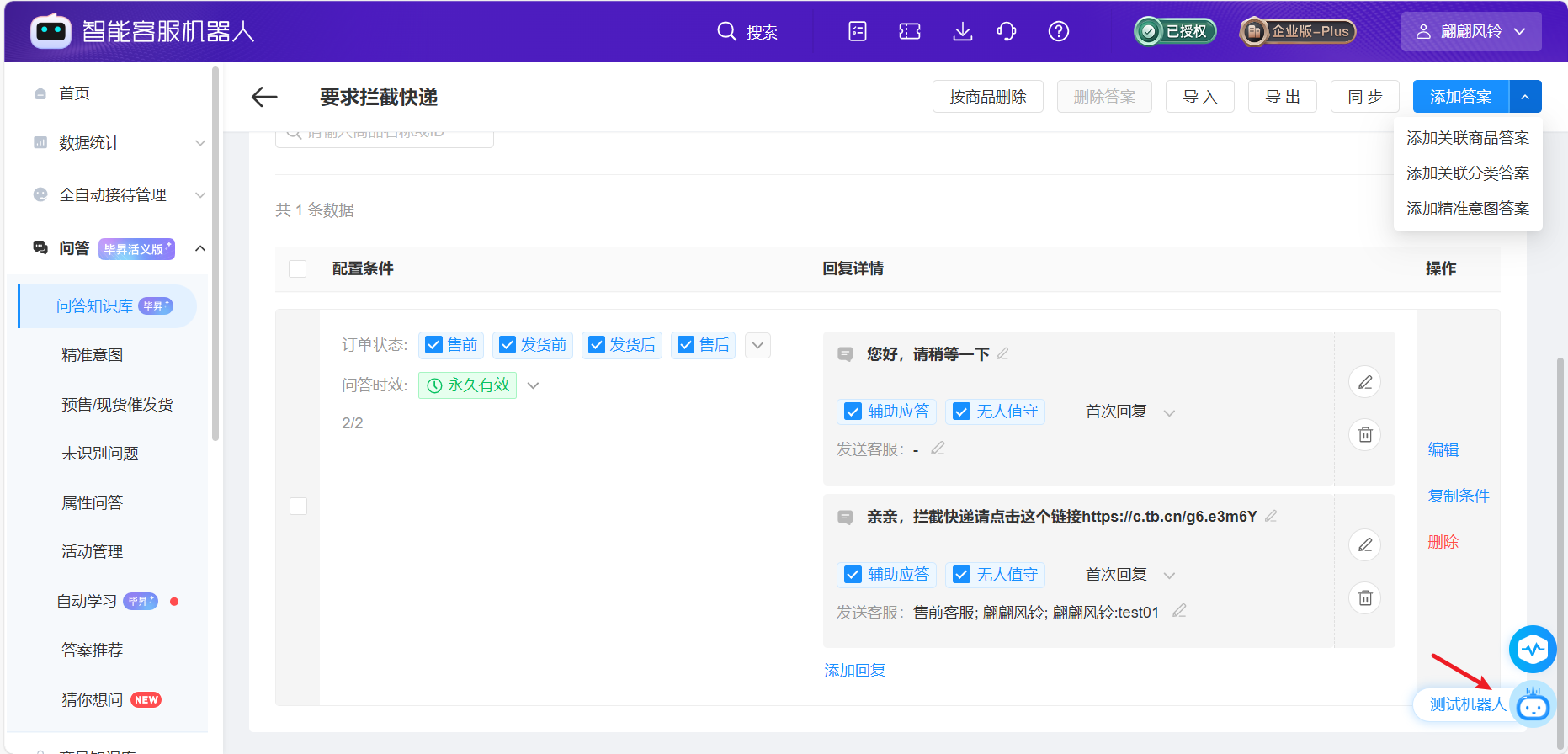Click the robot logo icon in header
Screen dimensions: 1568x754
(x=50, y=31)
